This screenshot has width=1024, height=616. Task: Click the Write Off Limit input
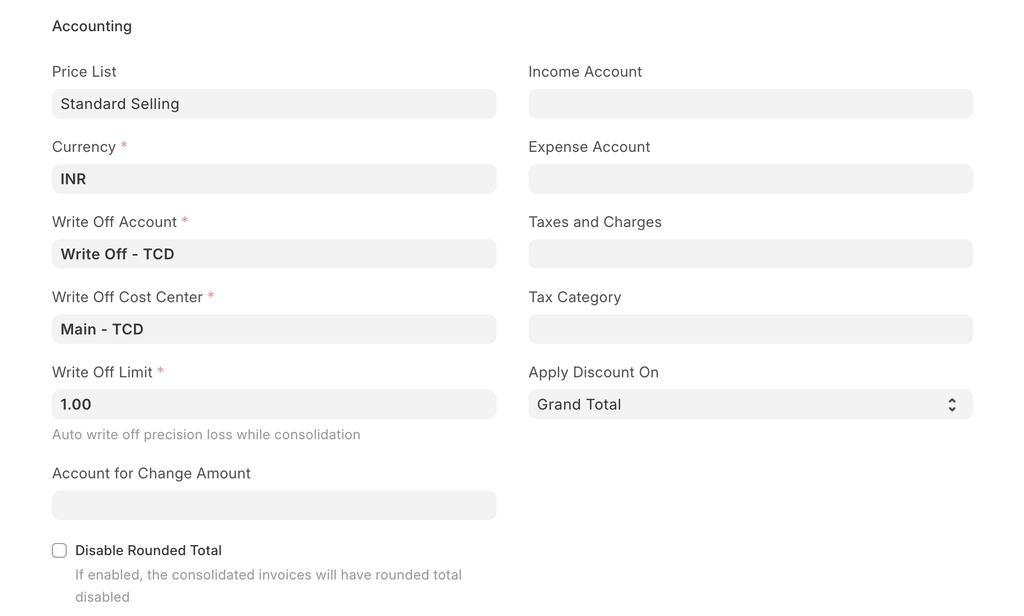(274, 404)
